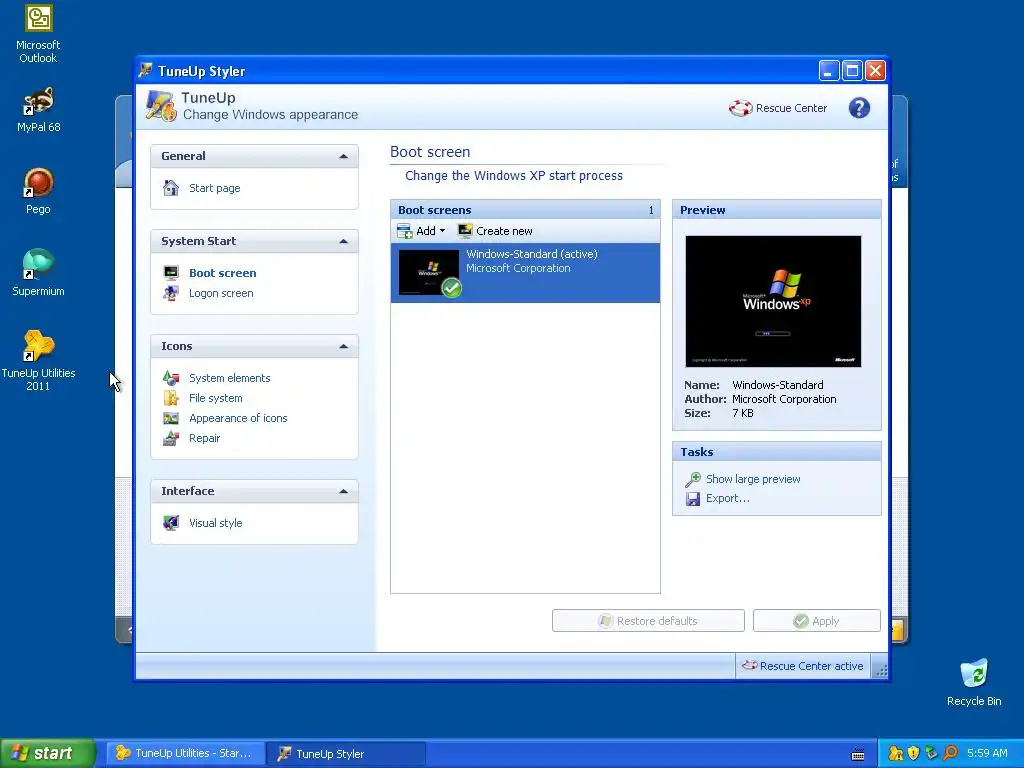Click the Repair icon in sidebar
This screenshot has width=1024, height=768.
click(171, 438)
